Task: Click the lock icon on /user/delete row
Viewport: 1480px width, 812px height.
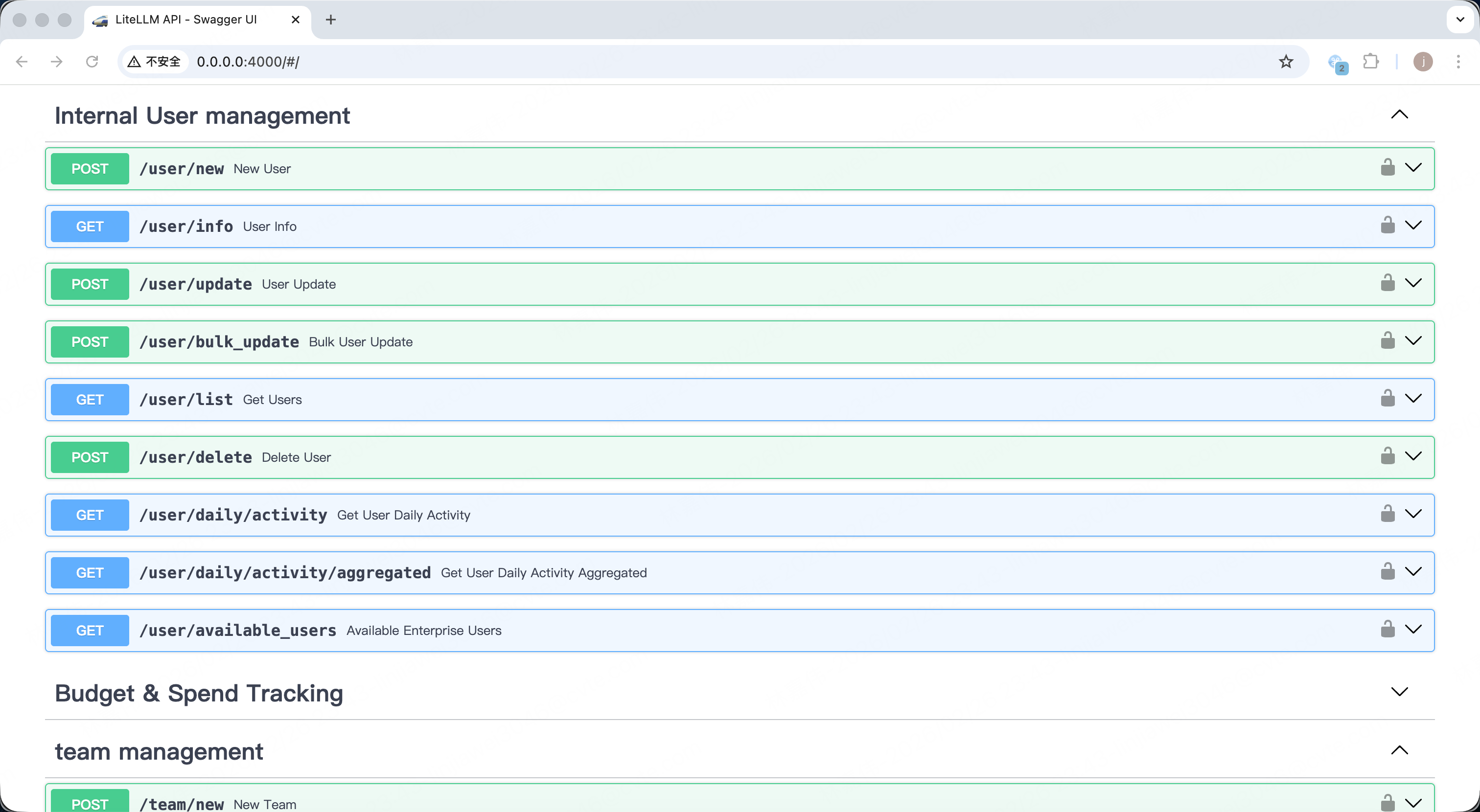Action: (x=1387, y=456)
